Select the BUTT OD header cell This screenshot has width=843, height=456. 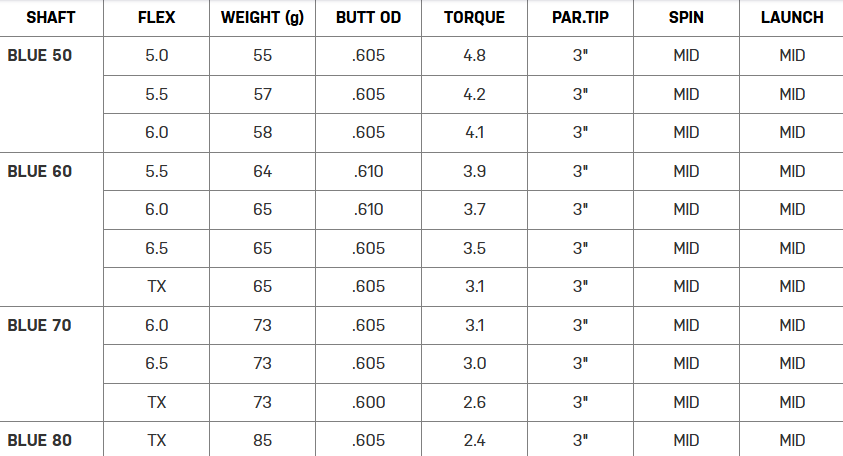click(368, 18)
